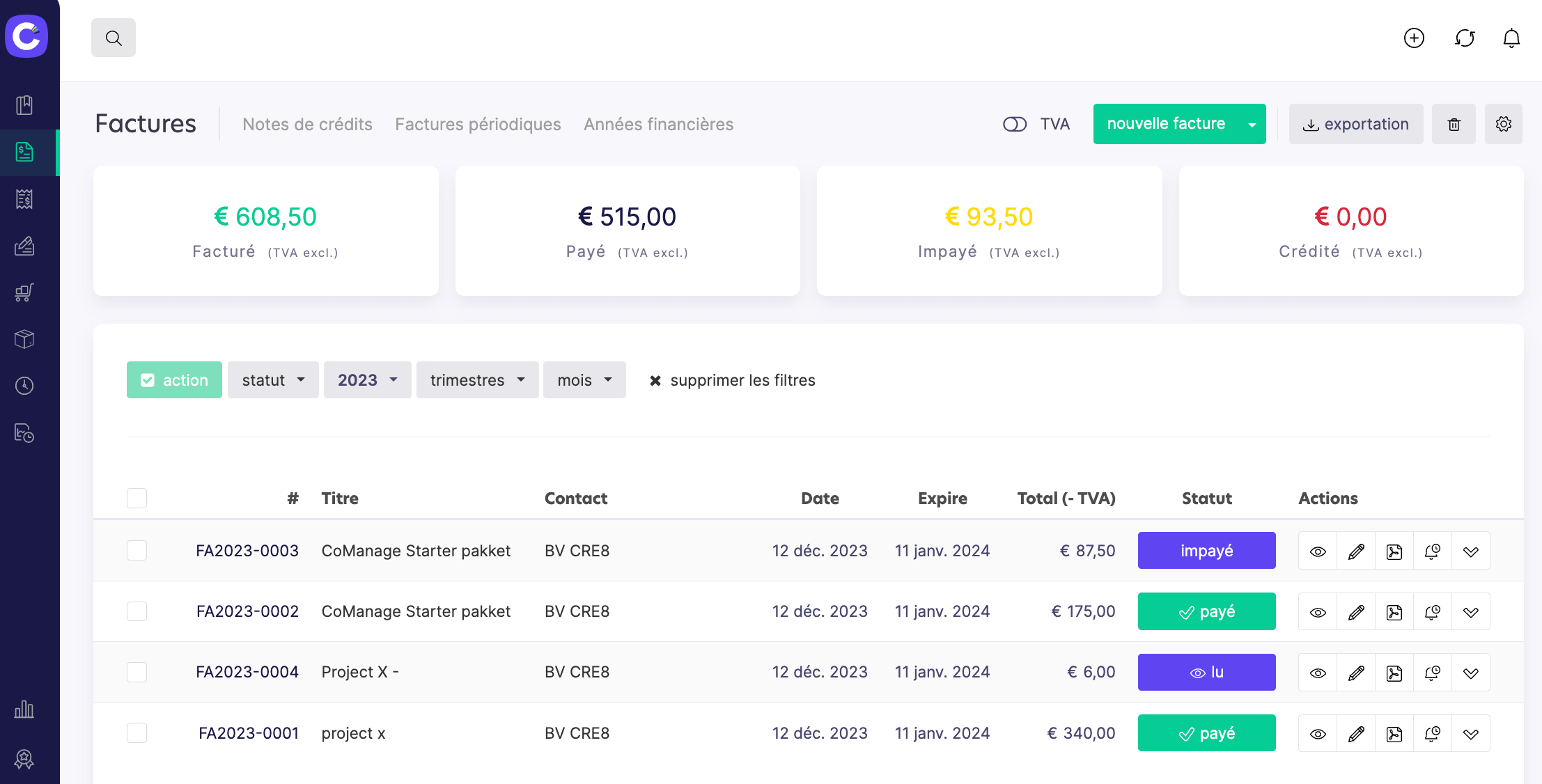
Task: Sort by the Date column header
Action: (820, 499)
